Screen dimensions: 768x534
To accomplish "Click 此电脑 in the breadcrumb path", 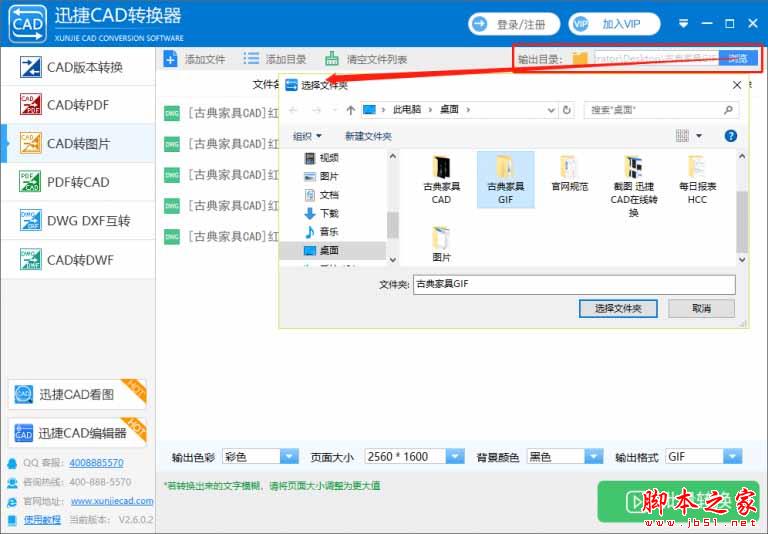I will pos(407,109).
